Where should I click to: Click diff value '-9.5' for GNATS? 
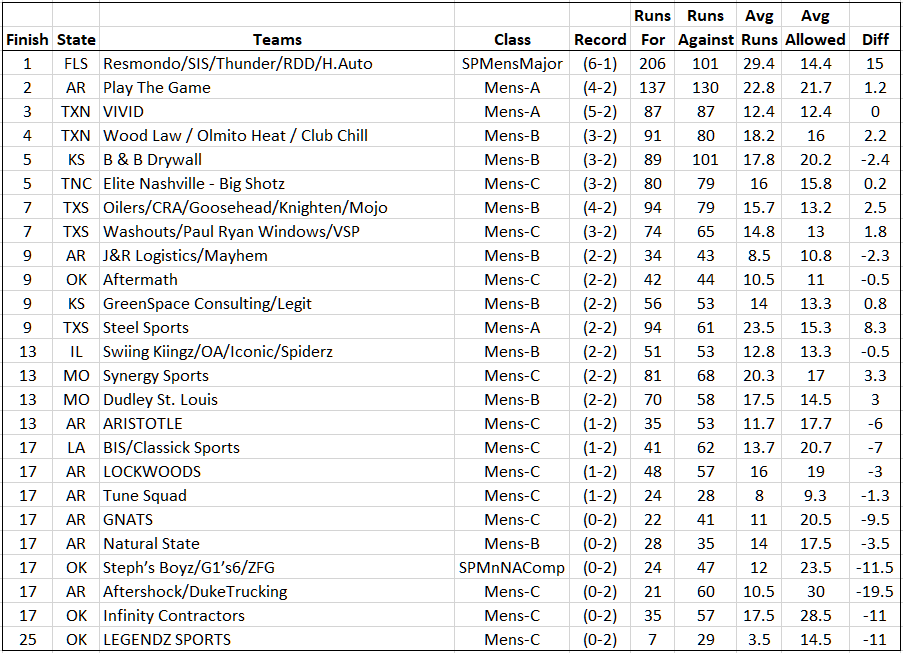point(874,519)
